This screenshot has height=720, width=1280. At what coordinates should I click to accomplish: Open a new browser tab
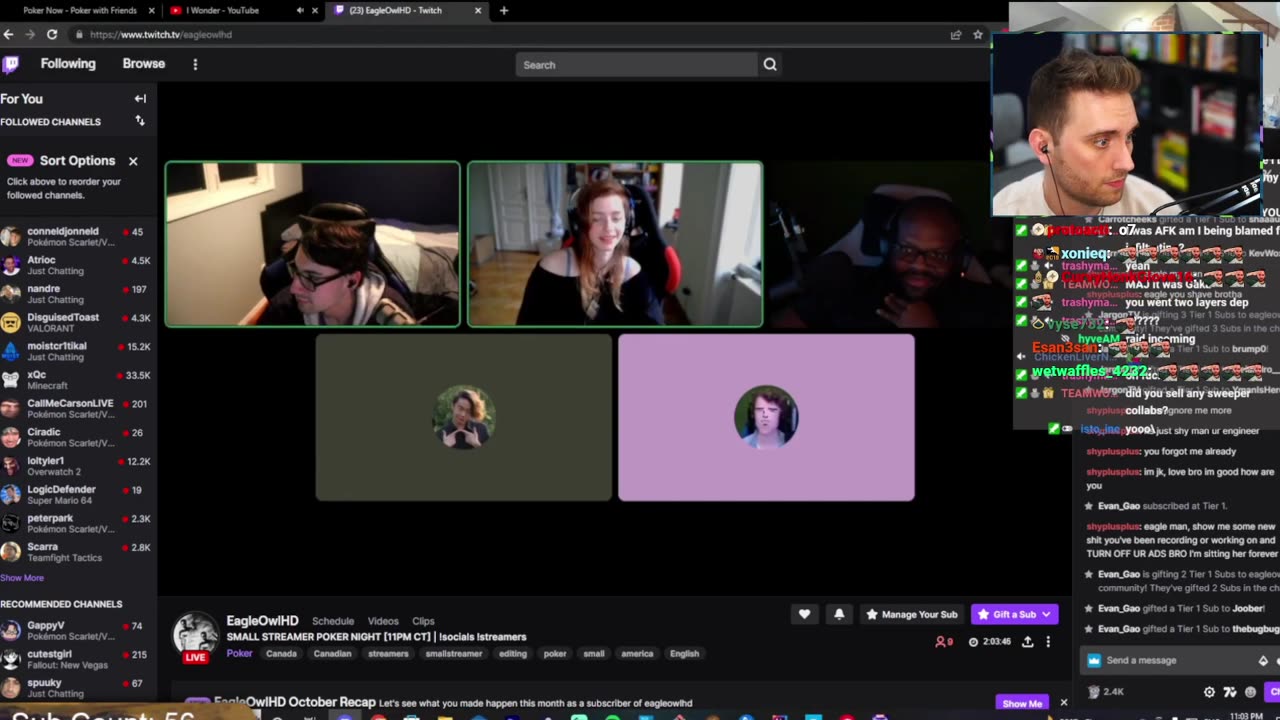pos(504,10)
